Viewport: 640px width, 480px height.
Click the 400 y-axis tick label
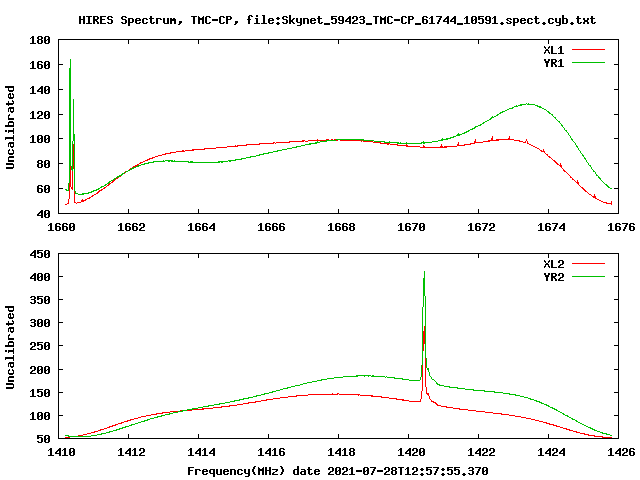click(x=40, y=277)
